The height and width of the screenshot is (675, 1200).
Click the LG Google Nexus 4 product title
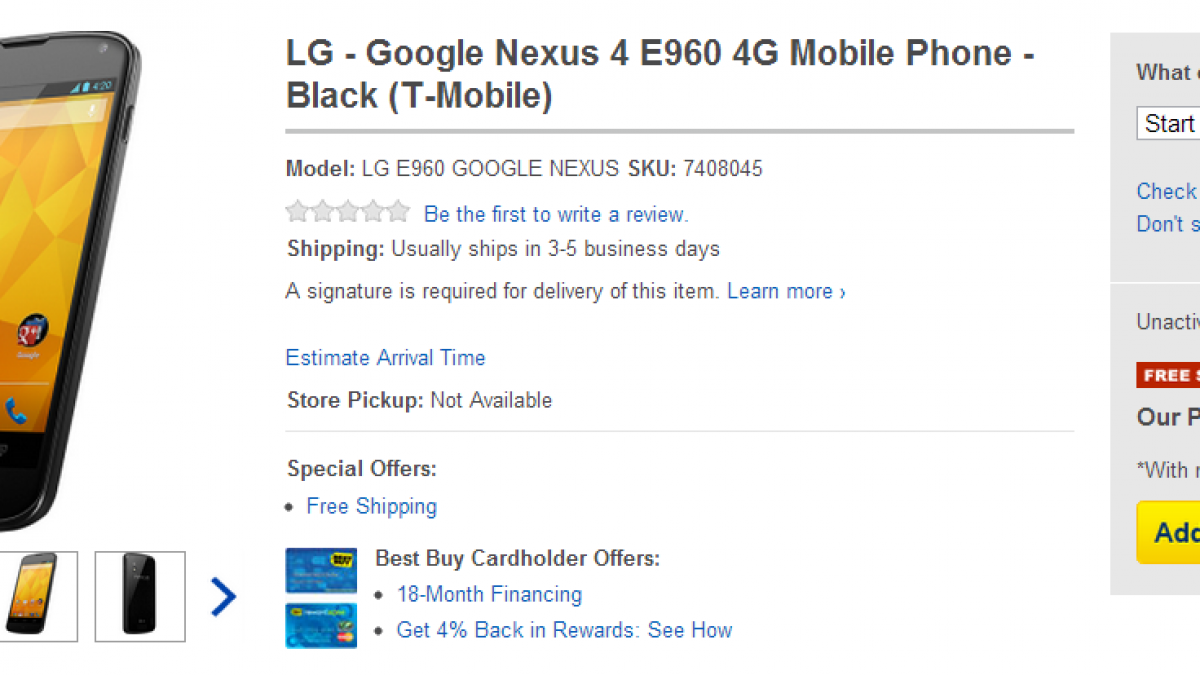click(x=660, y=74)
